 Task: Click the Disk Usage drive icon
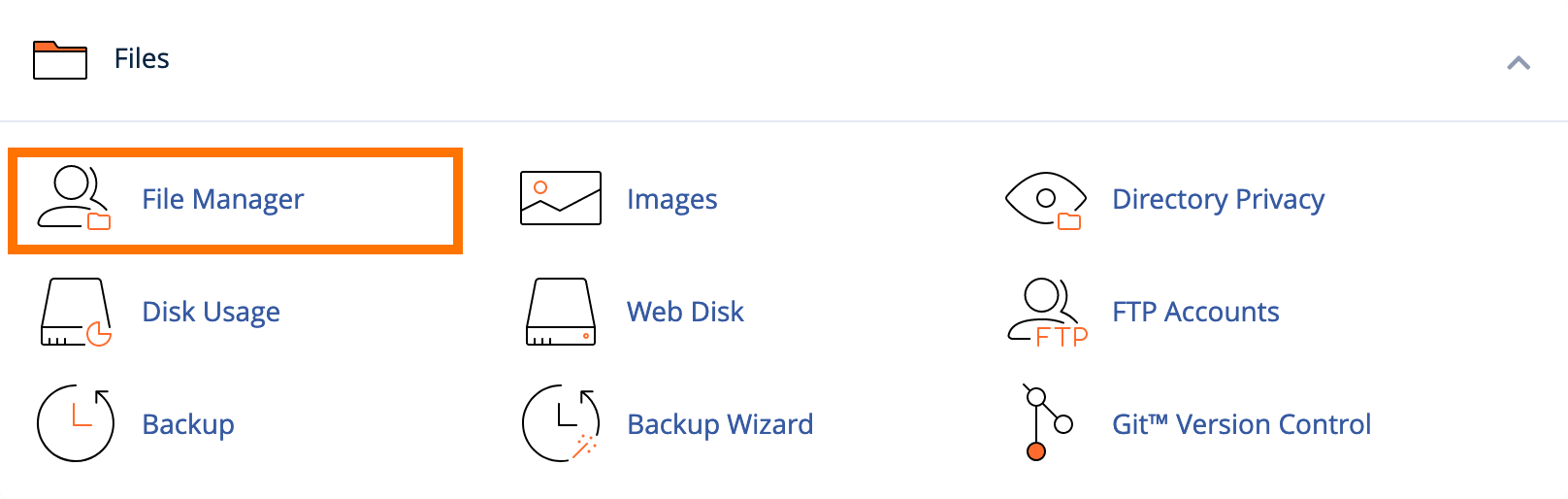[x=76, y=313]
